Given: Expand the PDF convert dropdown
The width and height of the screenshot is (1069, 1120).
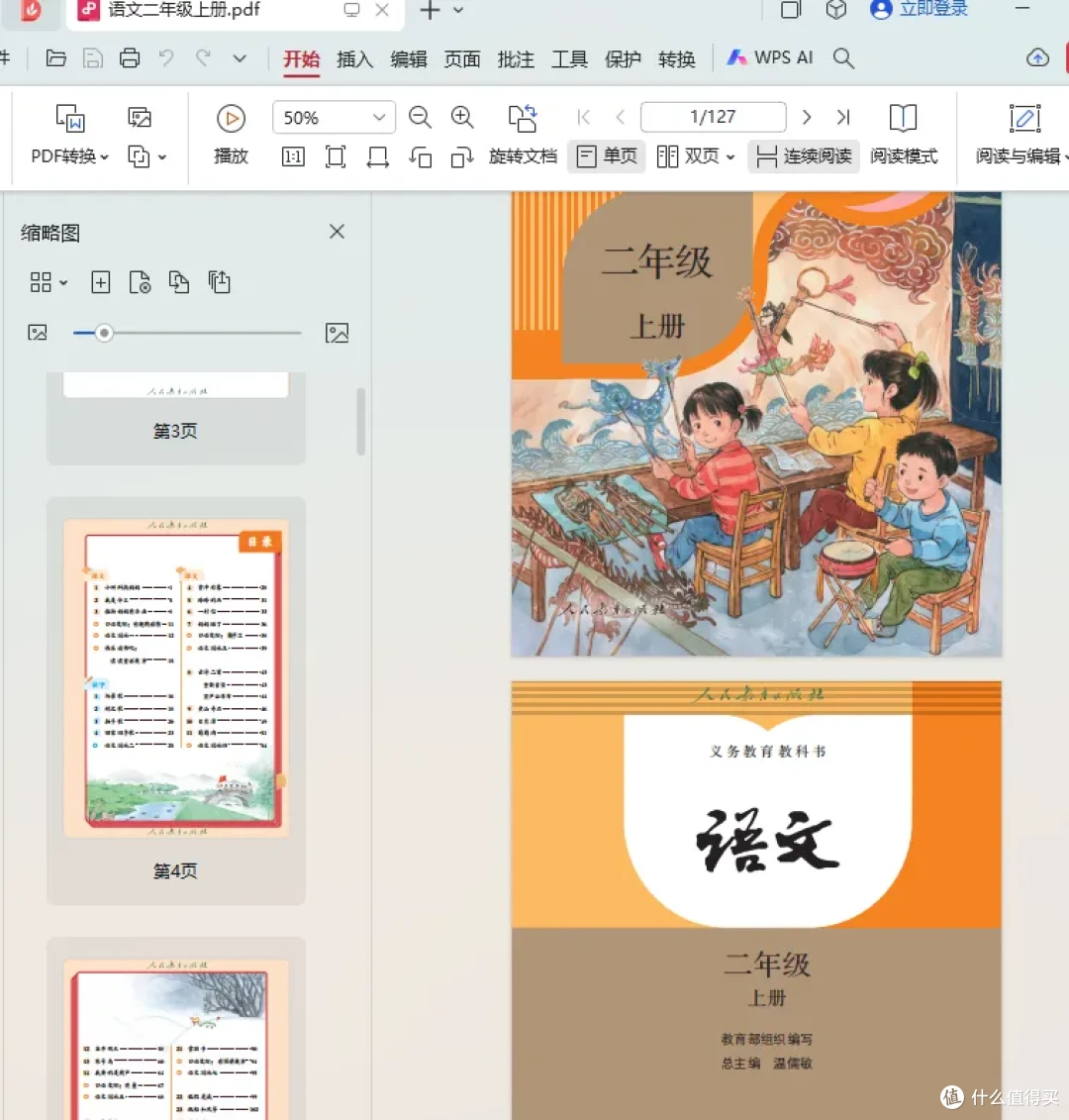Looking at the screenshot, I should (x=69, y=156).
